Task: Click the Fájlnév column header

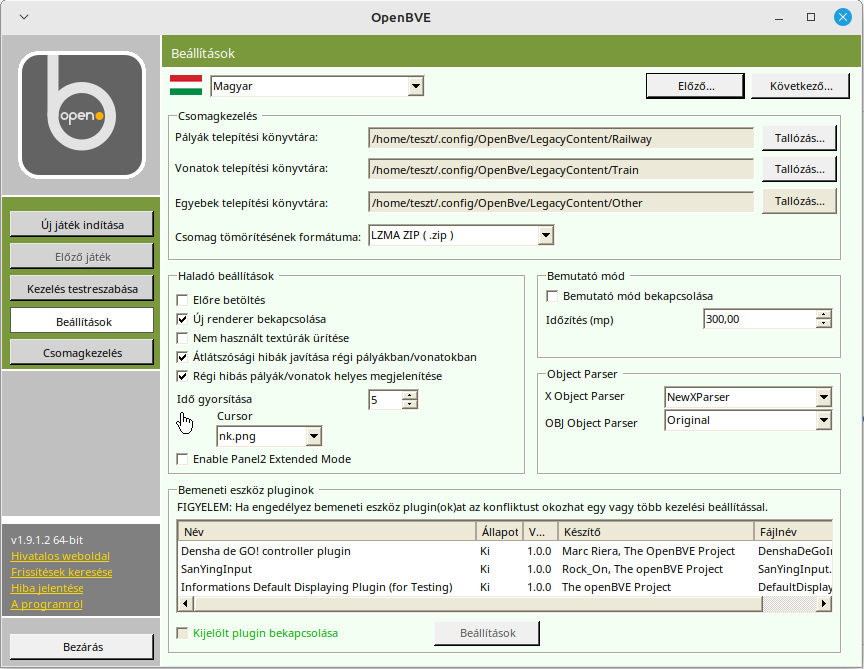Action: coord(793,532)
